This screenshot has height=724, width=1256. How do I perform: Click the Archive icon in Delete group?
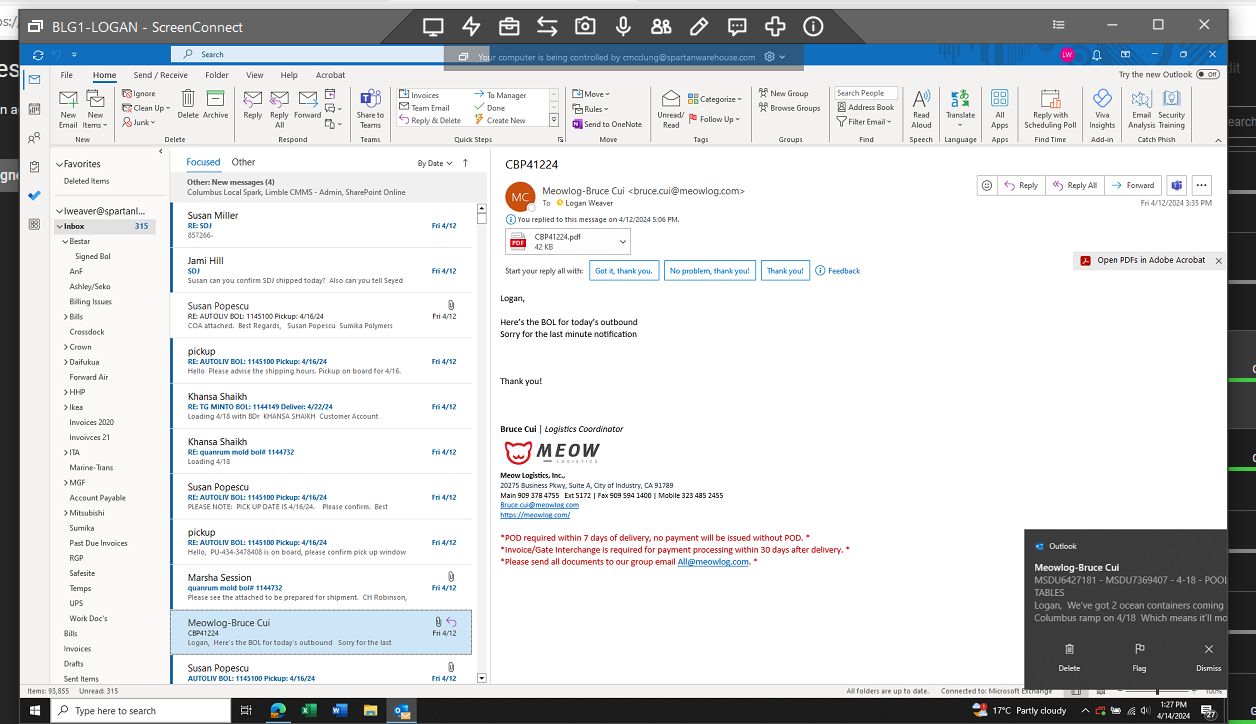[x=216, y=104]
